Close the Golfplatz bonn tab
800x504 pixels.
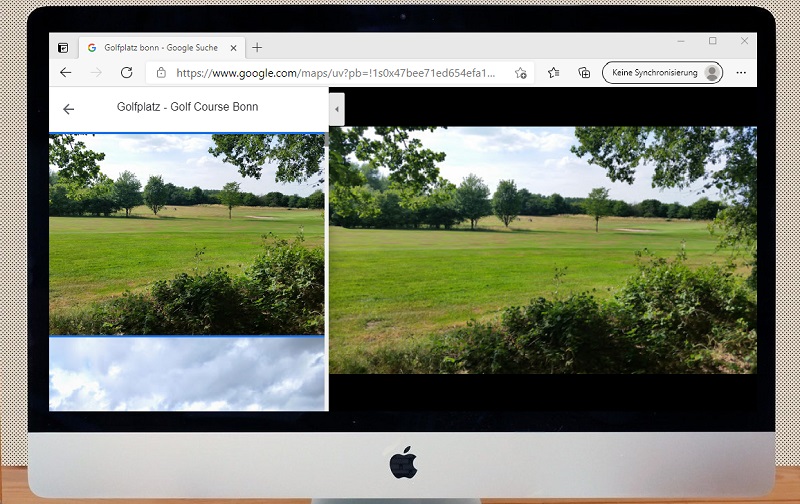click(234, 48)
